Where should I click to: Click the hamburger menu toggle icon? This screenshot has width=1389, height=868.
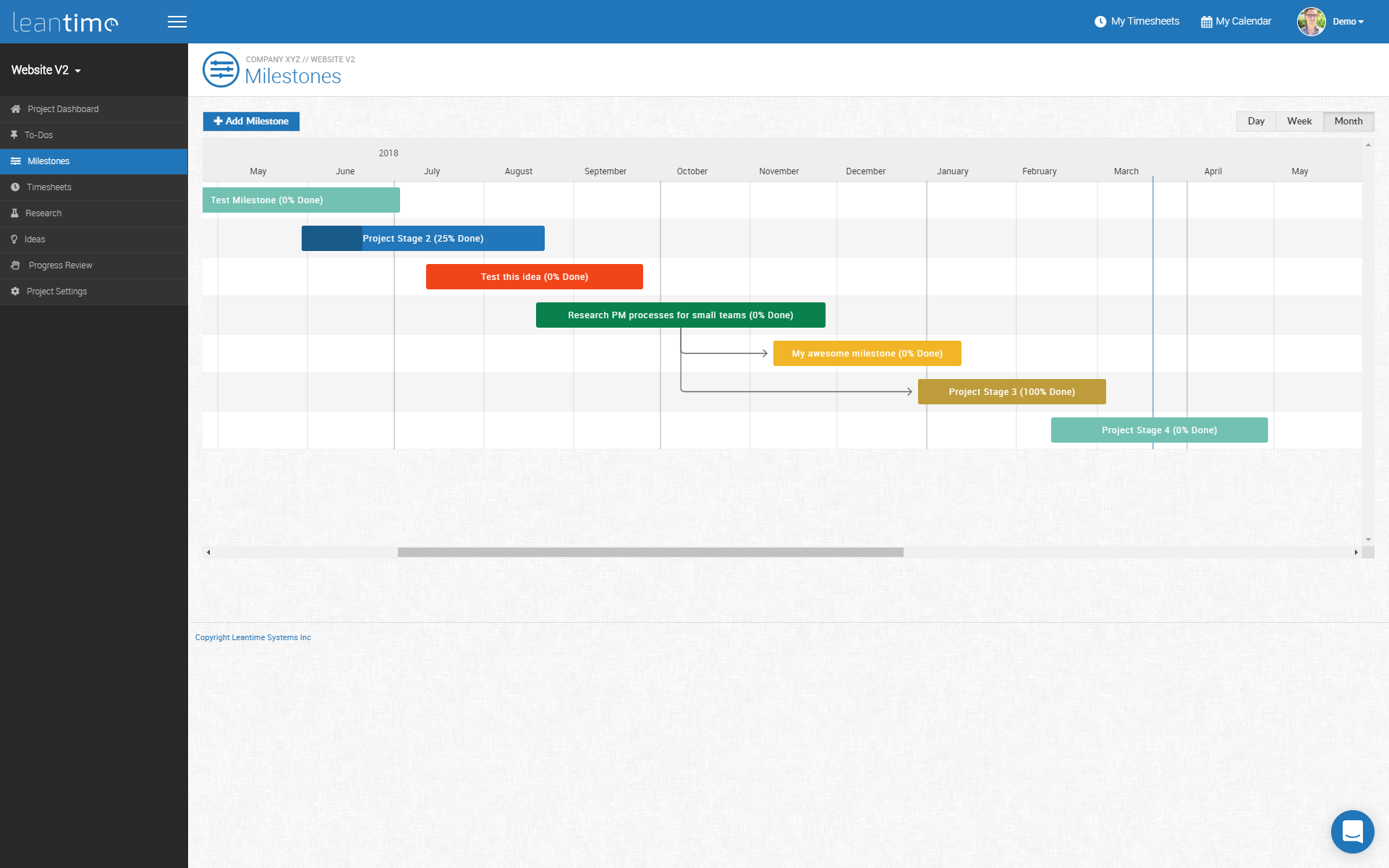click(177, 22)
